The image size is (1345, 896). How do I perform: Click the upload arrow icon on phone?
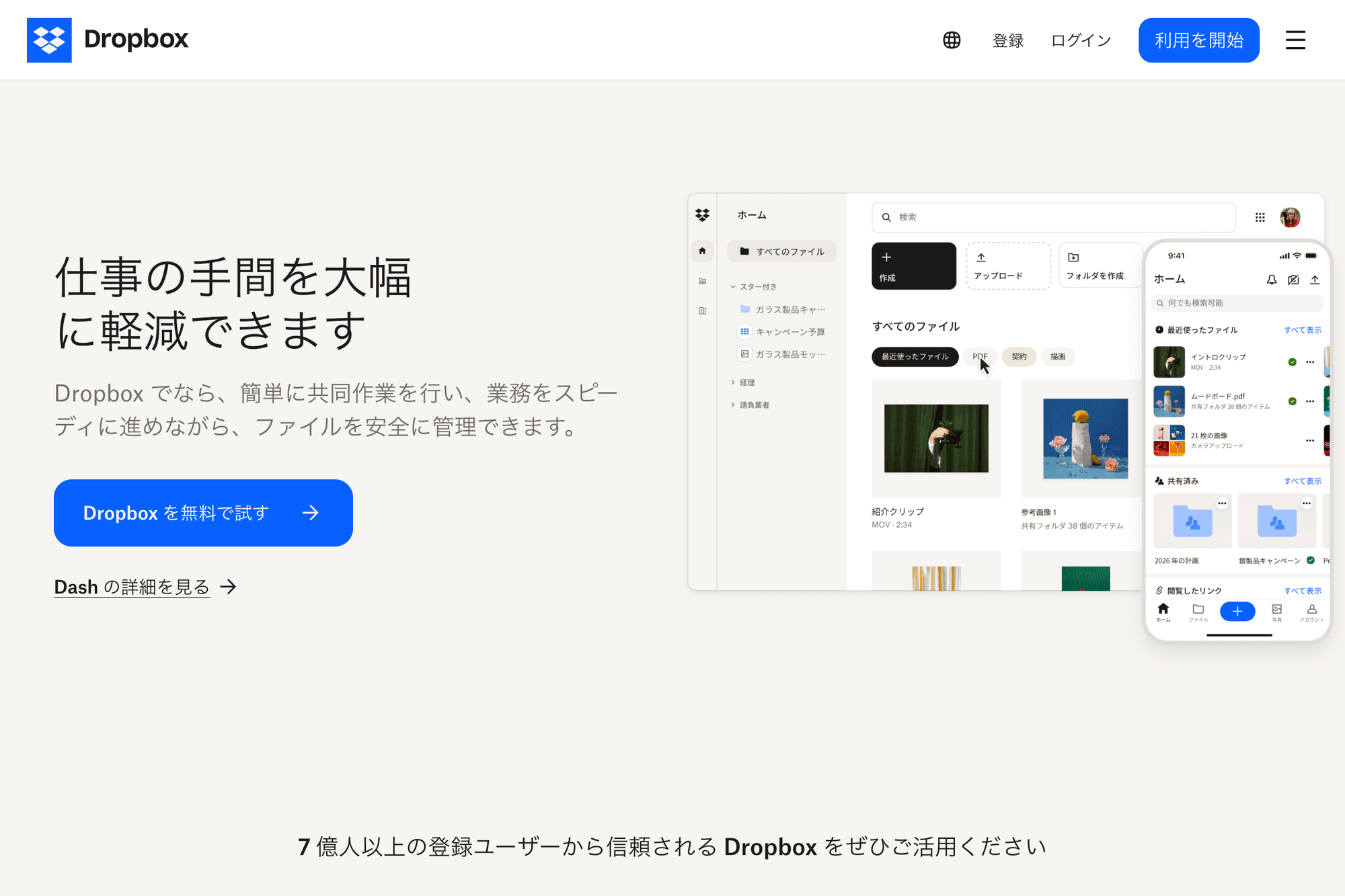(x=1315, y=280)
